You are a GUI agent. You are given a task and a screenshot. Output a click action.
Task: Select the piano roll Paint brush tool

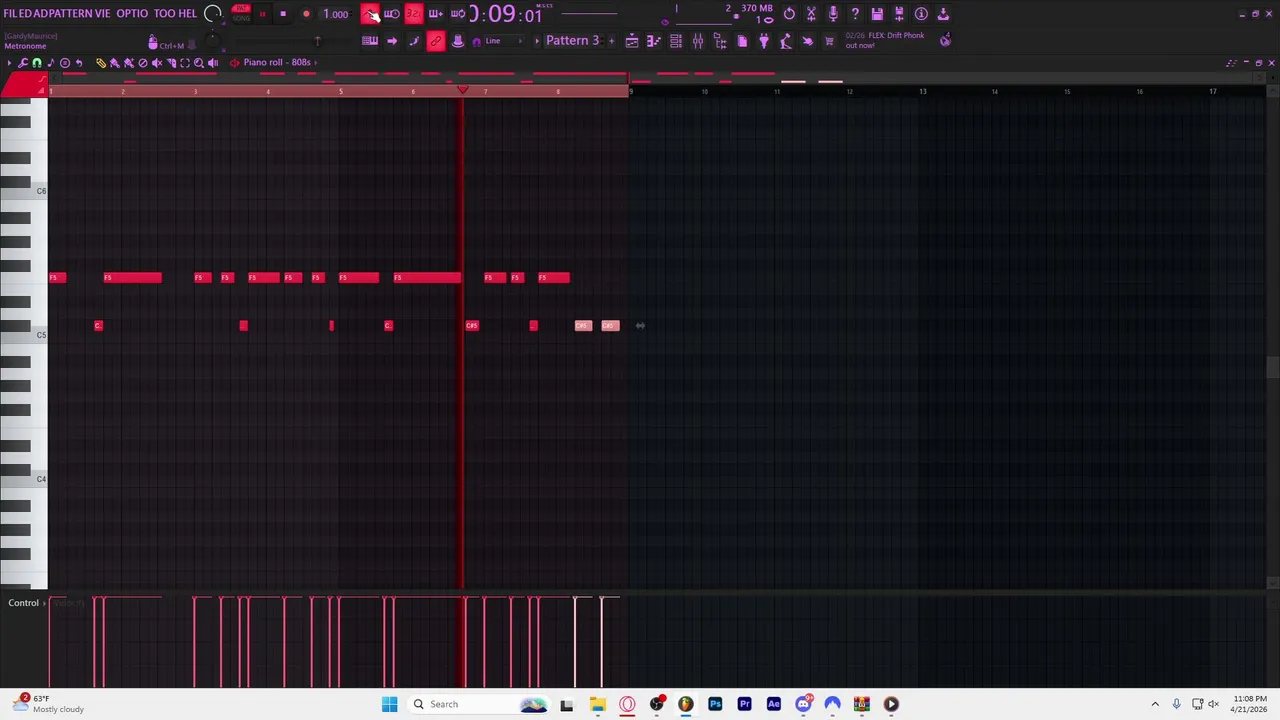[114, 62]
